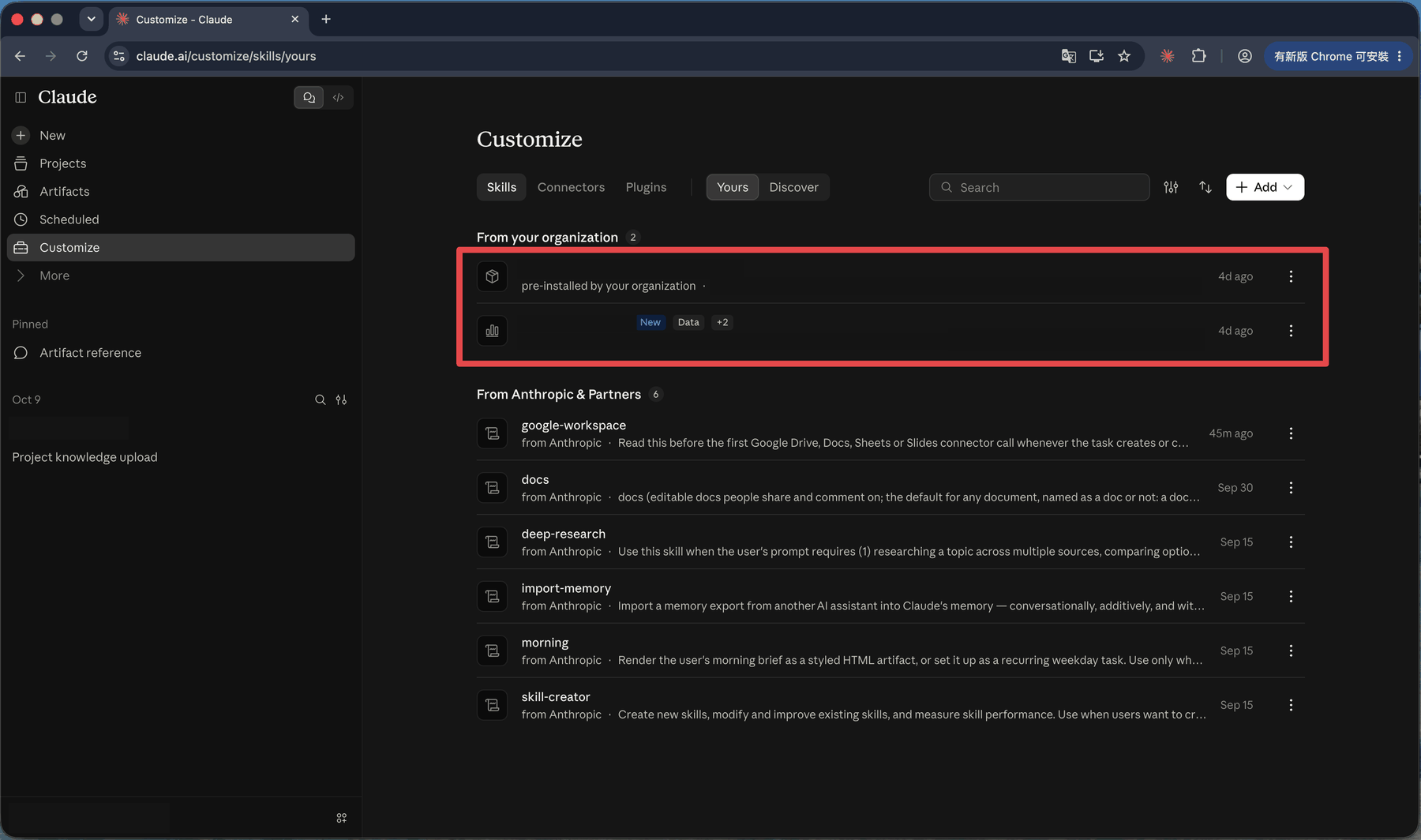
Task: Open chat list filter icon
Action: coord(341,399)
